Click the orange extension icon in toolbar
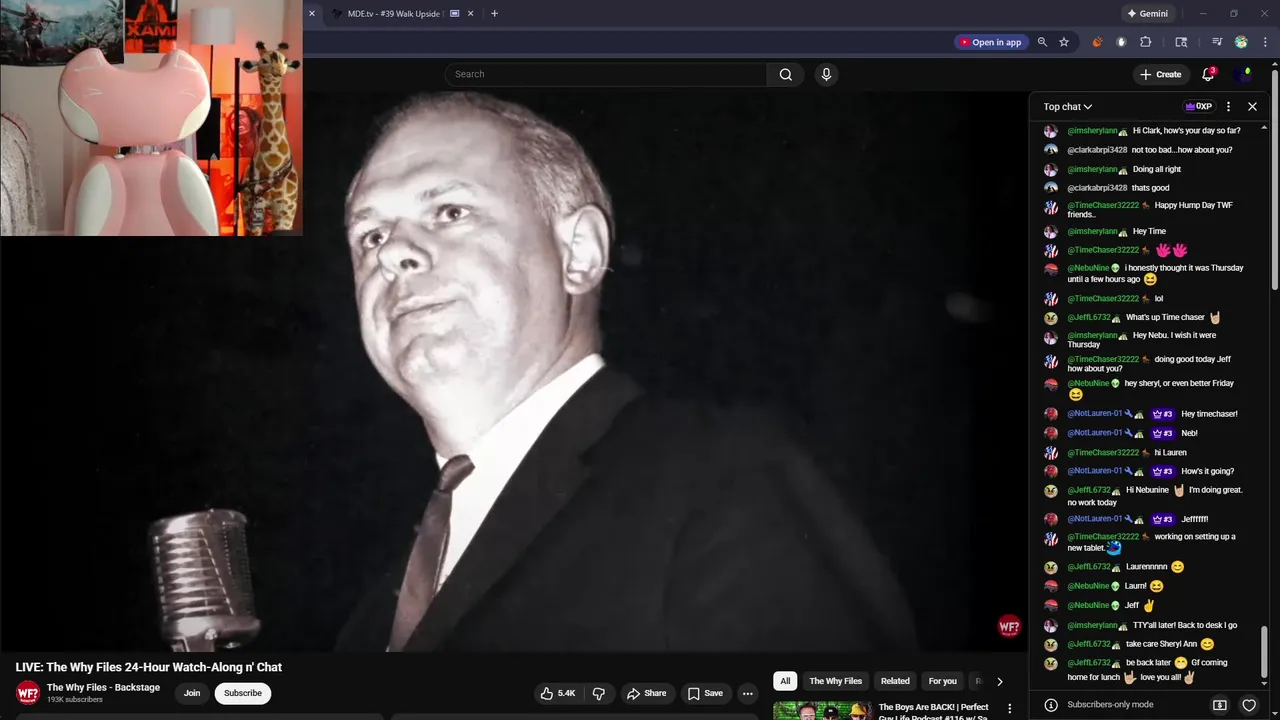The height and width of the screenshot is (720, 1280). (x=1097, y=42)
